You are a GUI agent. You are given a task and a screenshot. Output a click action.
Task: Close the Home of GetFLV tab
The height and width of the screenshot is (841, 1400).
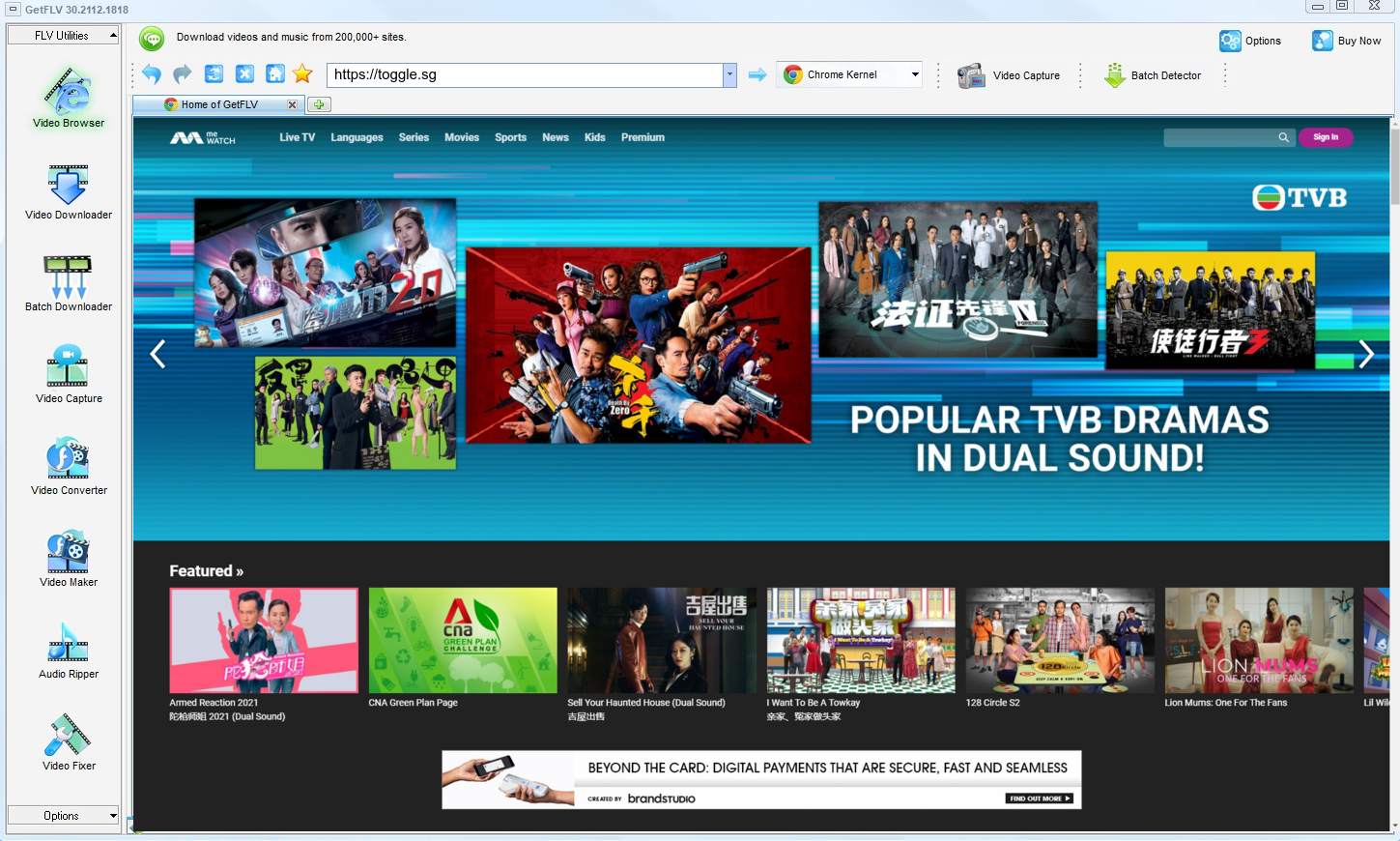coord(292,104)
